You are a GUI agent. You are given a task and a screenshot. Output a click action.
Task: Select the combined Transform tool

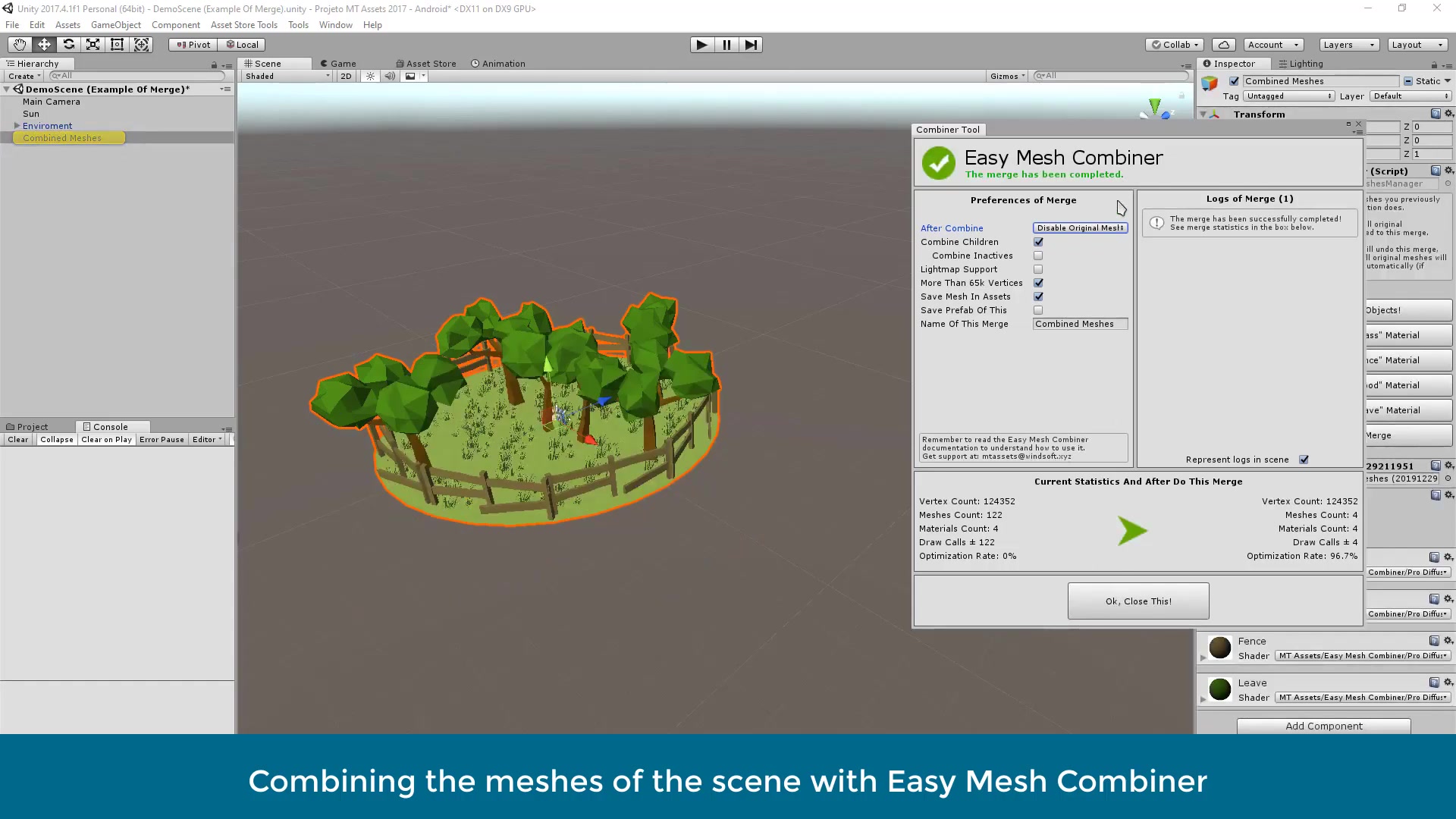pyautogui.click(x=141, y=45)
